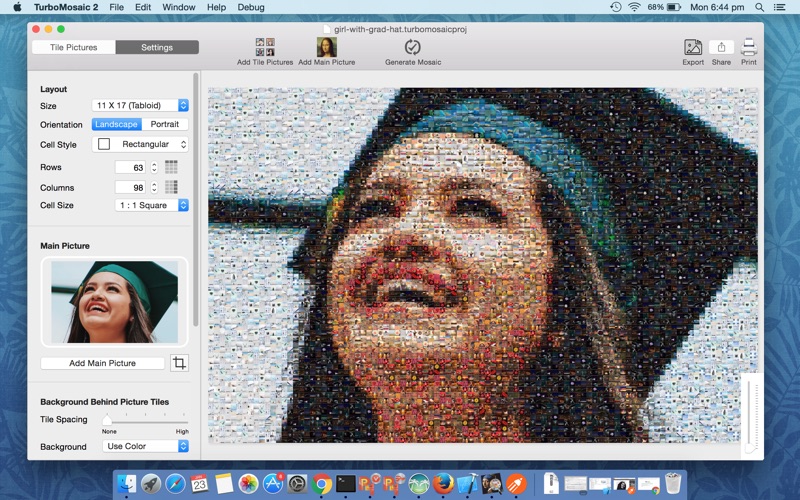Open the Debug menu
The width and height of the screenshot is (800, 500).
[x=251, y=7]
